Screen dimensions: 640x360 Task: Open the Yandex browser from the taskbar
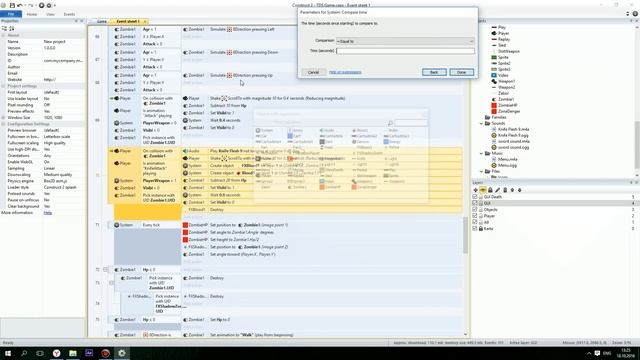(56, 353)
